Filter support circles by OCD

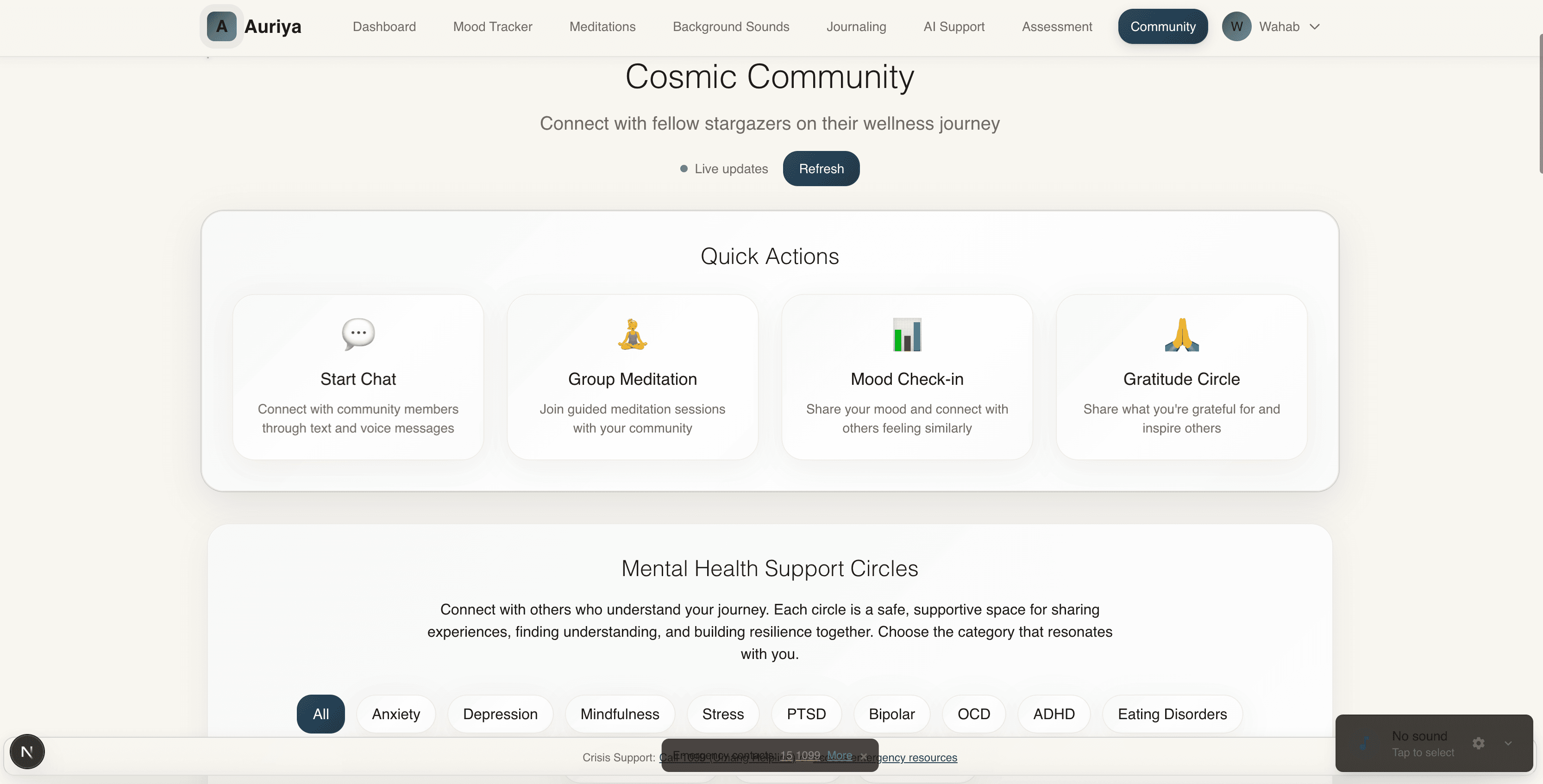click(973, 713)
